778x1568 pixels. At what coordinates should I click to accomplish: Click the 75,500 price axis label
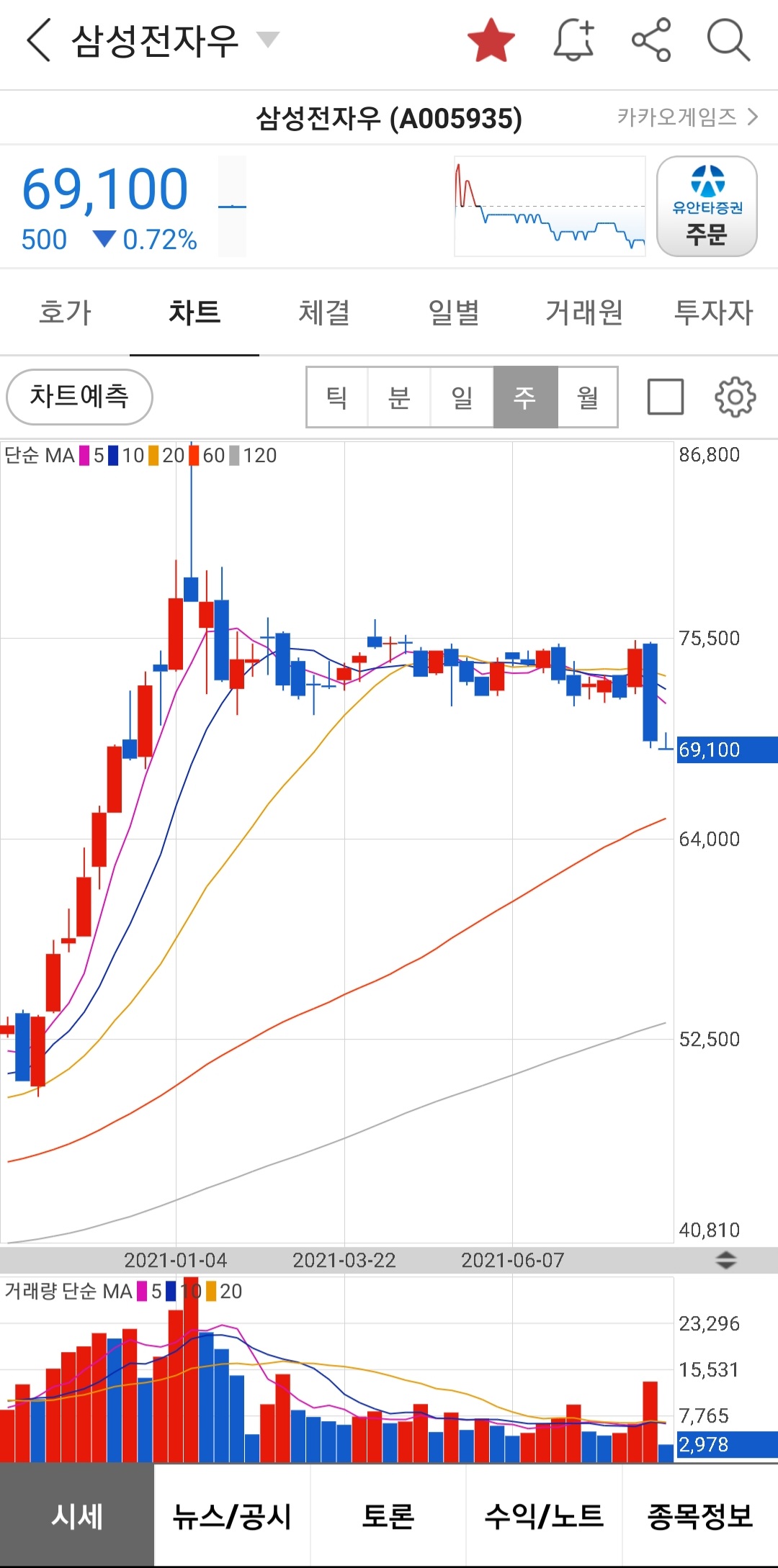[710, 639]
